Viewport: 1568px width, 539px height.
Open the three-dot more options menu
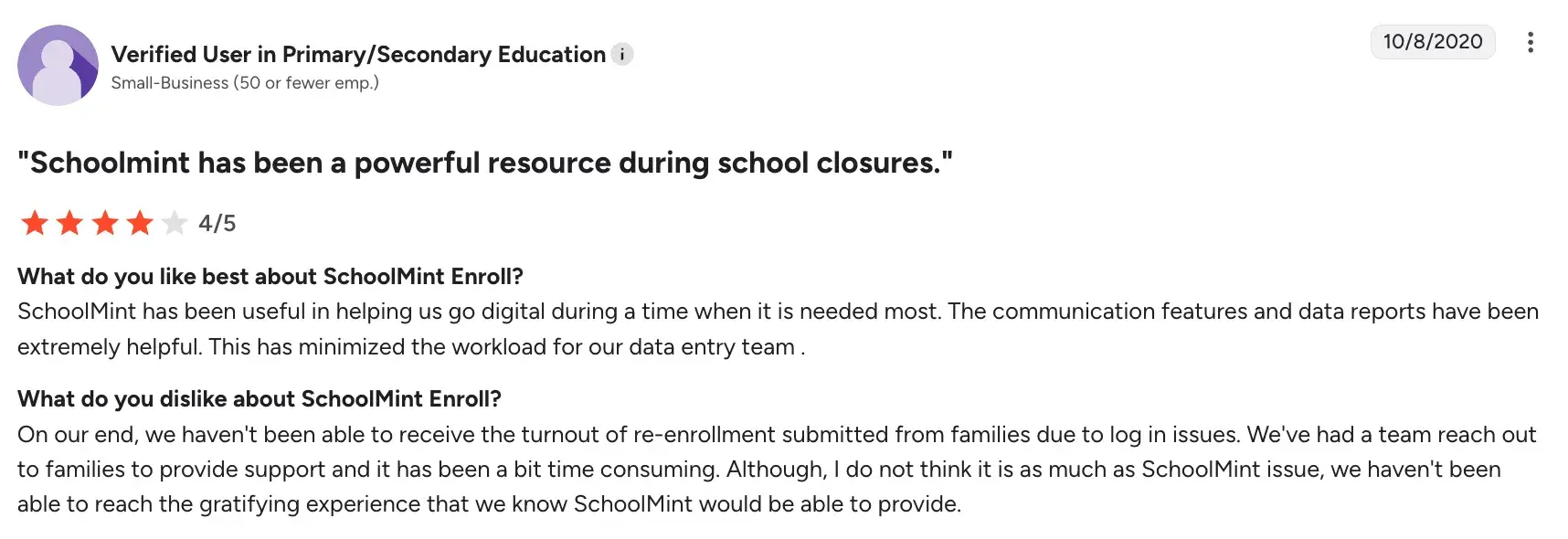point(1530,42)
